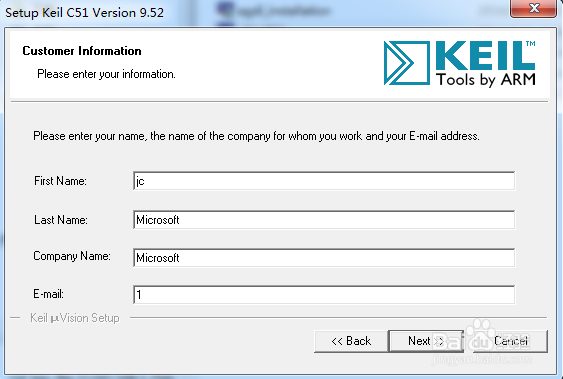The width and height of the screenshot is (563, 379).
Task: Click the E-mail label
Action: (x=48, y=294)
